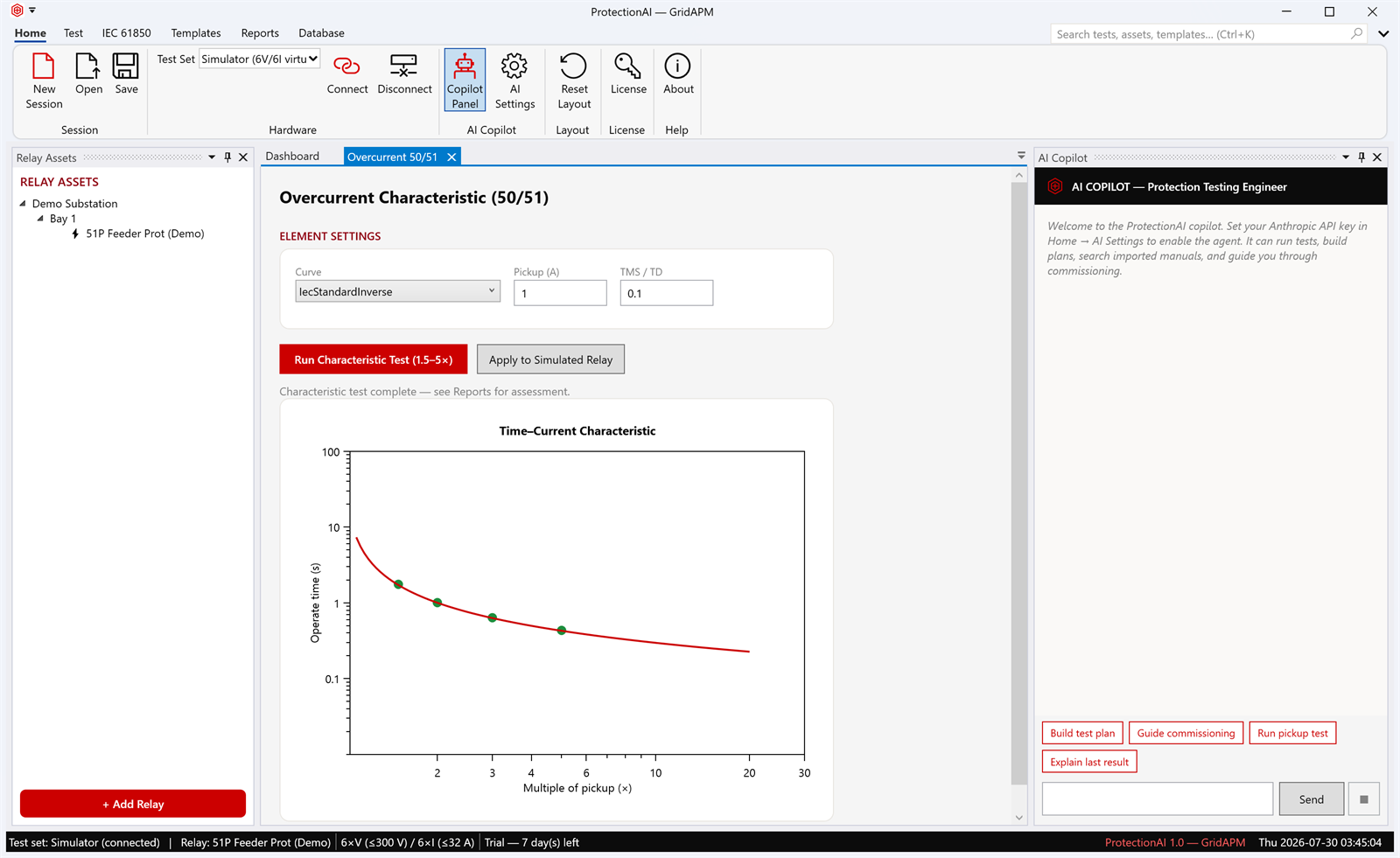Close the Relay Assets panel
Screen dimensions: 1400x858
pyautogui.click(x=243, y=157)
